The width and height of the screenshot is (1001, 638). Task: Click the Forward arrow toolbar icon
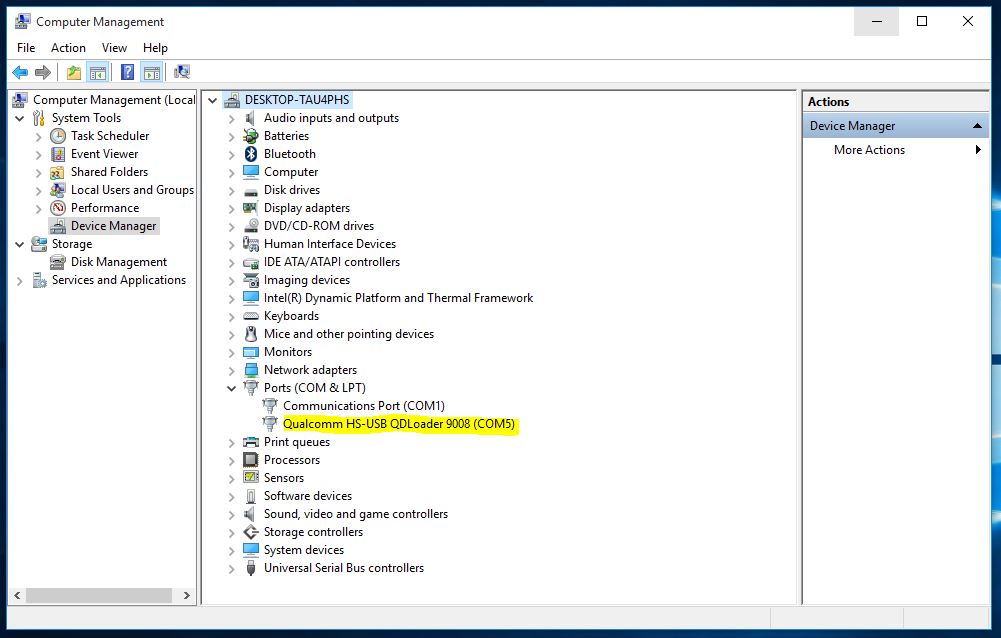[x=43, y=72]
